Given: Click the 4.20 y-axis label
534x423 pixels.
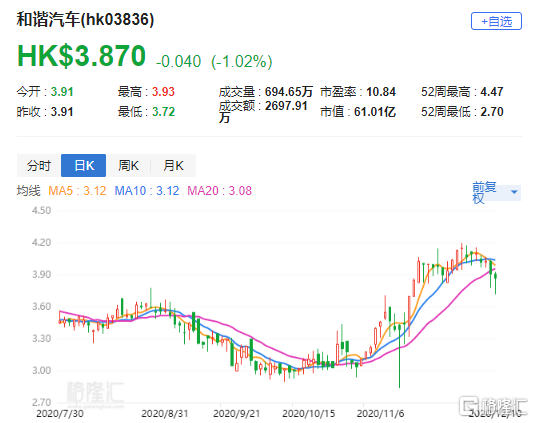Looking at the screenshot, I should tap(42, 242).
